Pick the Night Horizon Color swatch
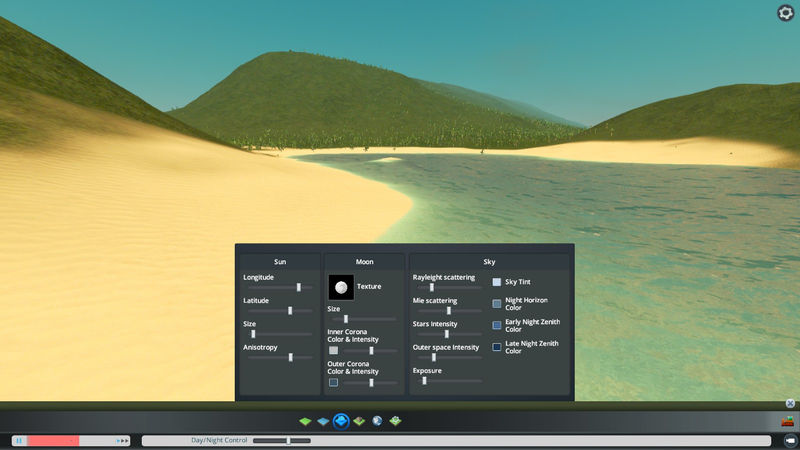This screenshot has height=450, width=800. point(497,303)
